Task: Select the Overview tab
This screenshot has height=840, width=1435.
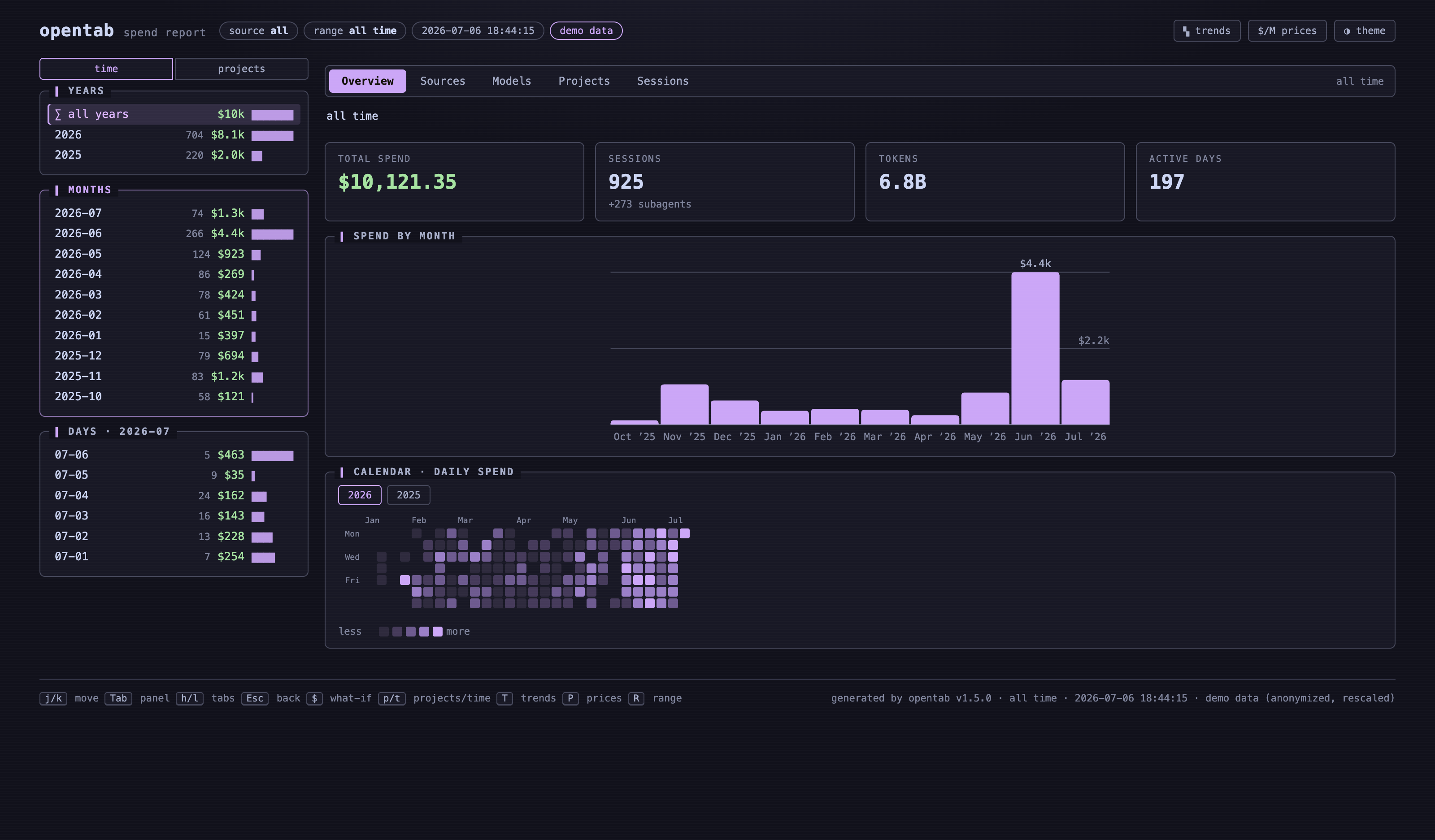Action: pos(367,82)
